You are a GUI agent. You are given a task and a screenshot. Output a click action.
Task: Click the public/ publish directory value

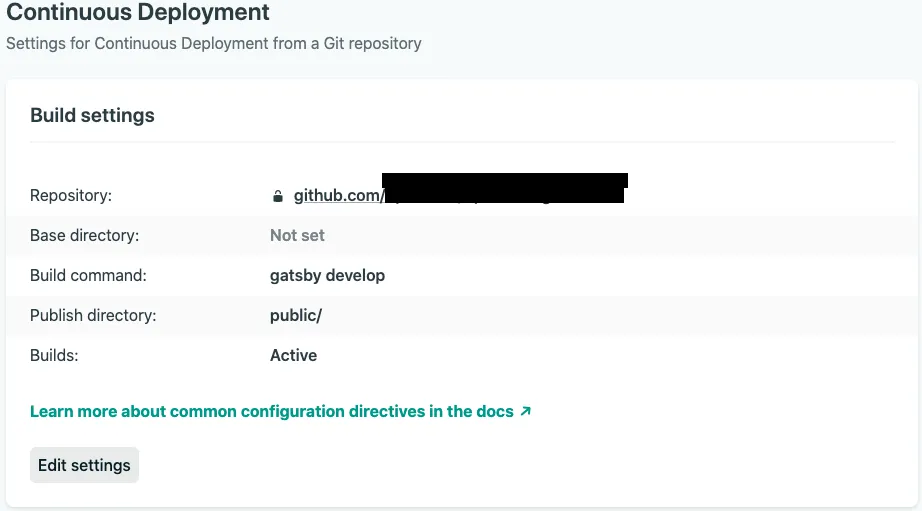pyautogui.click(x=296, y=315)
